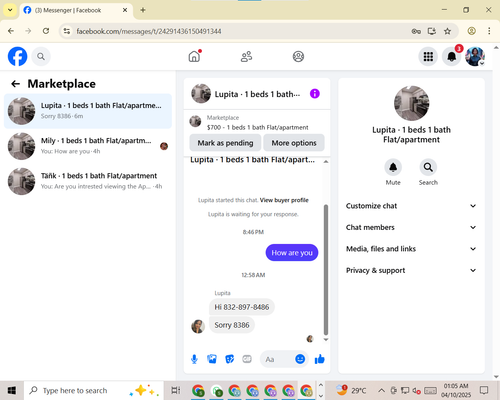Bookmark this page with star icon
Viewport: 500px width, 400px height.
[x=447, y=31]
